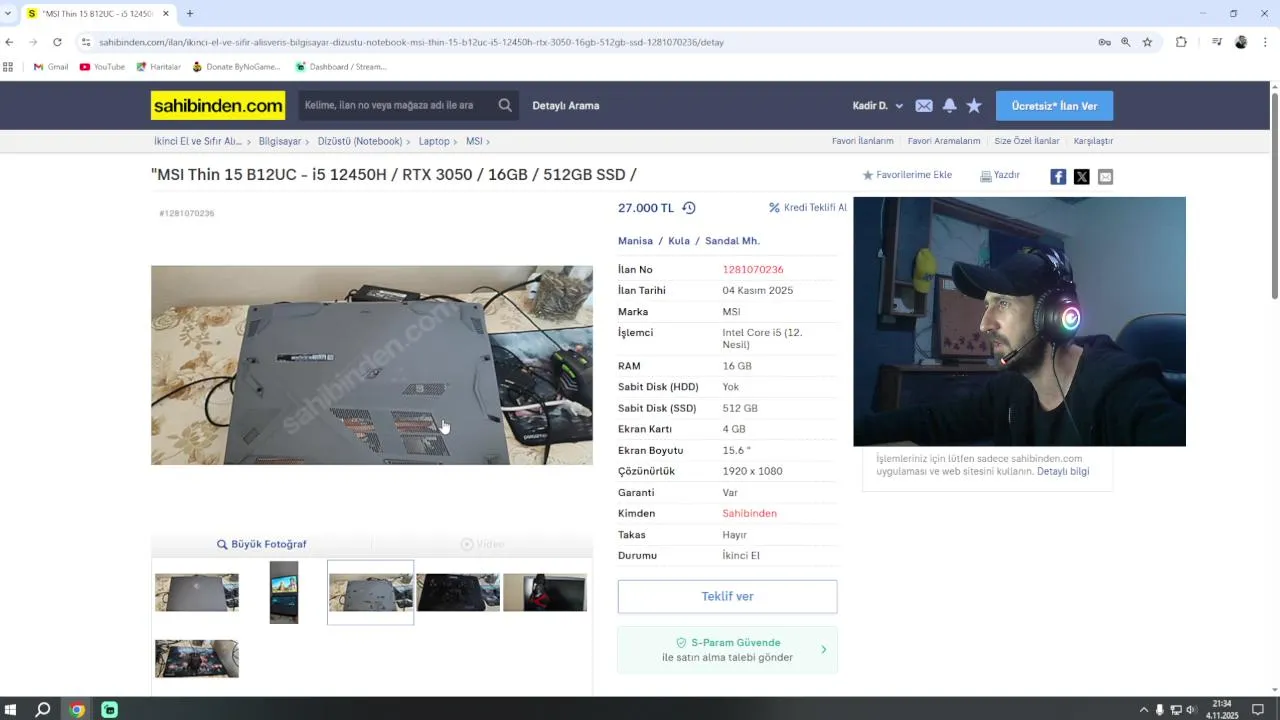Share listing on X
Viewport: 1280px width, 720px height.
click(1082, 177)
